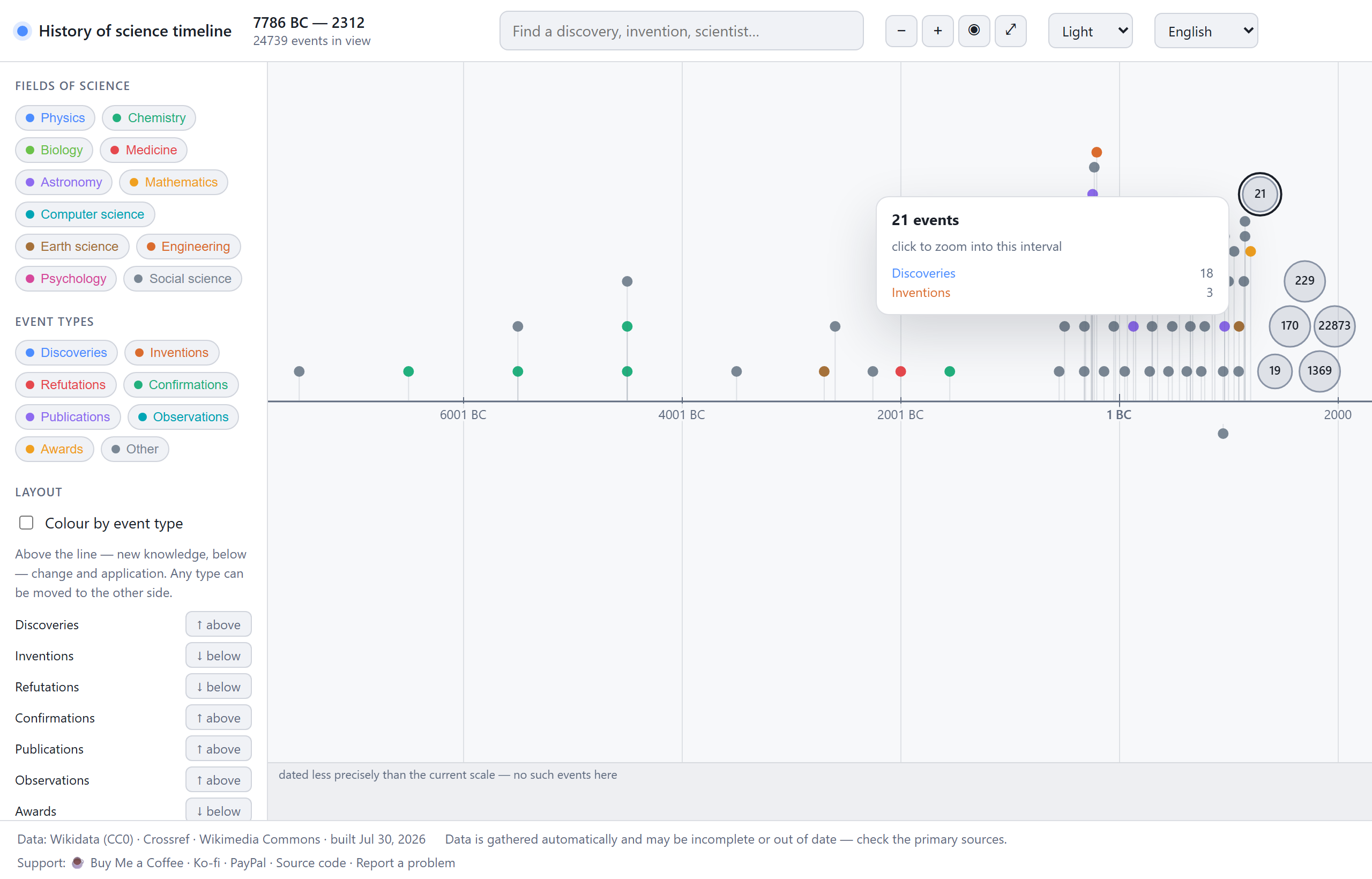Switch Confirmations layout from above
The image size is (1372, 879).
[x=219, y=718]
